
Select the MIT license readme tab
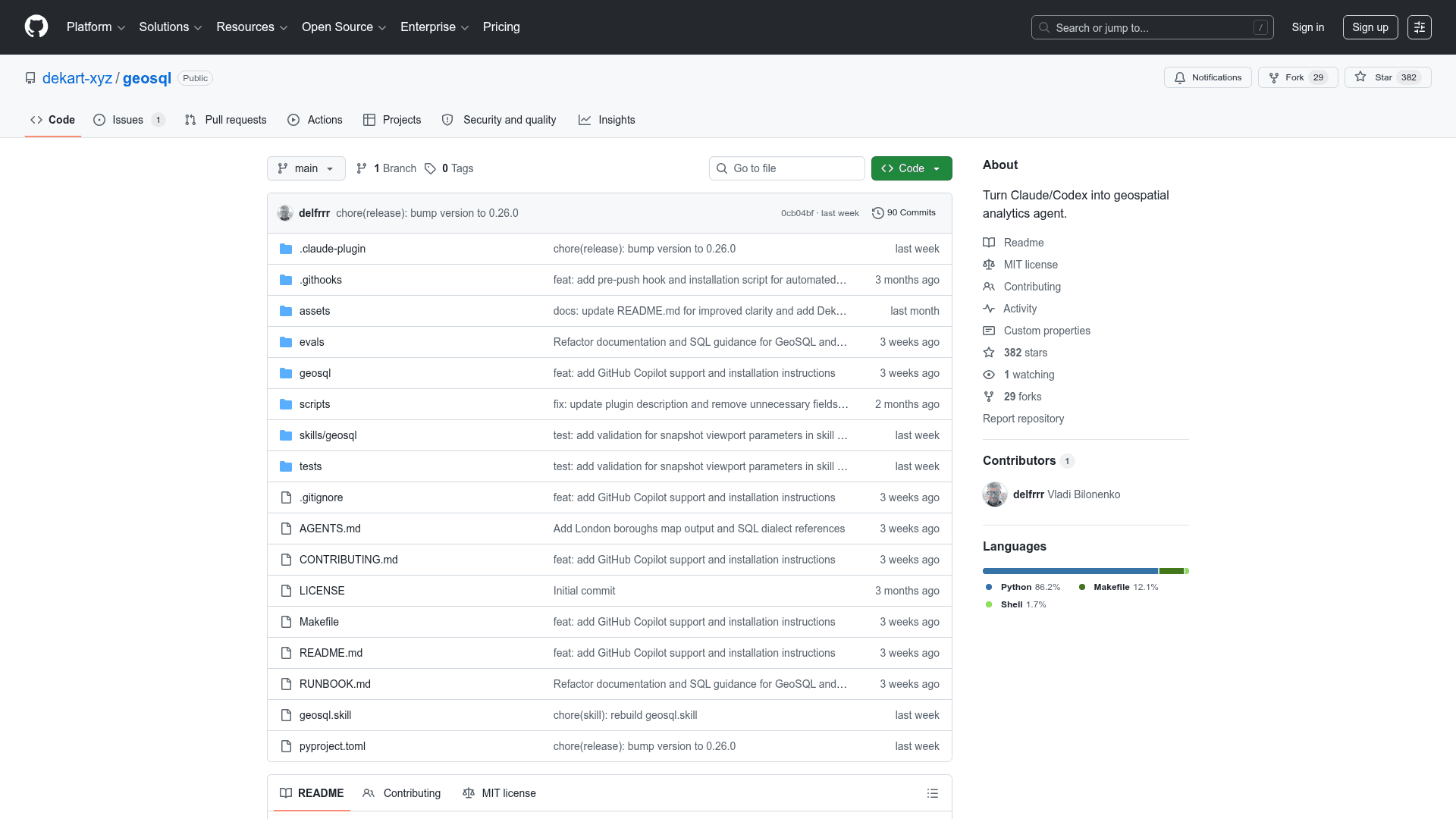[499, 793]
